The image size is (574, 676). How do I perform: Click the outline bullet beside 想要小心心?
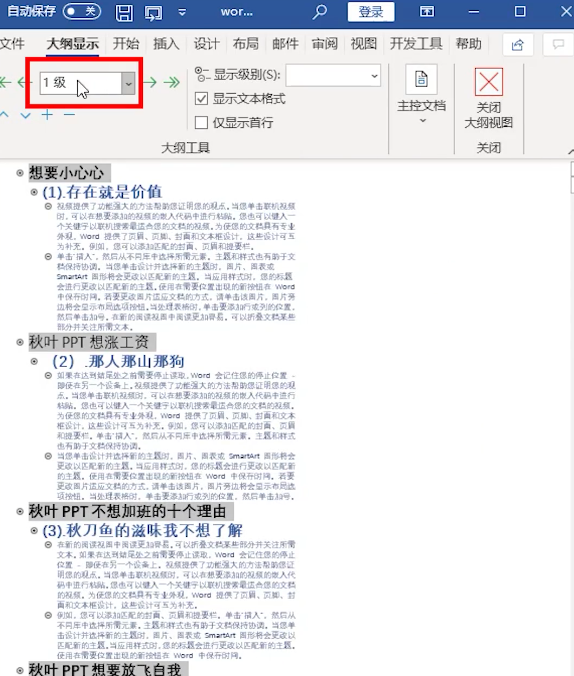point(20,173)
